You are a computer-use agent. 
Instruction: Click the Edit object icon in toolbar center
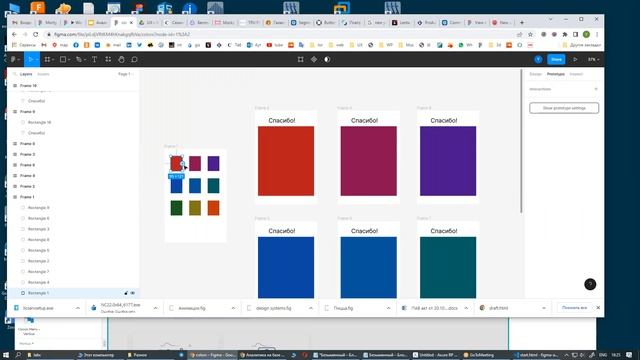coord(300,60)
